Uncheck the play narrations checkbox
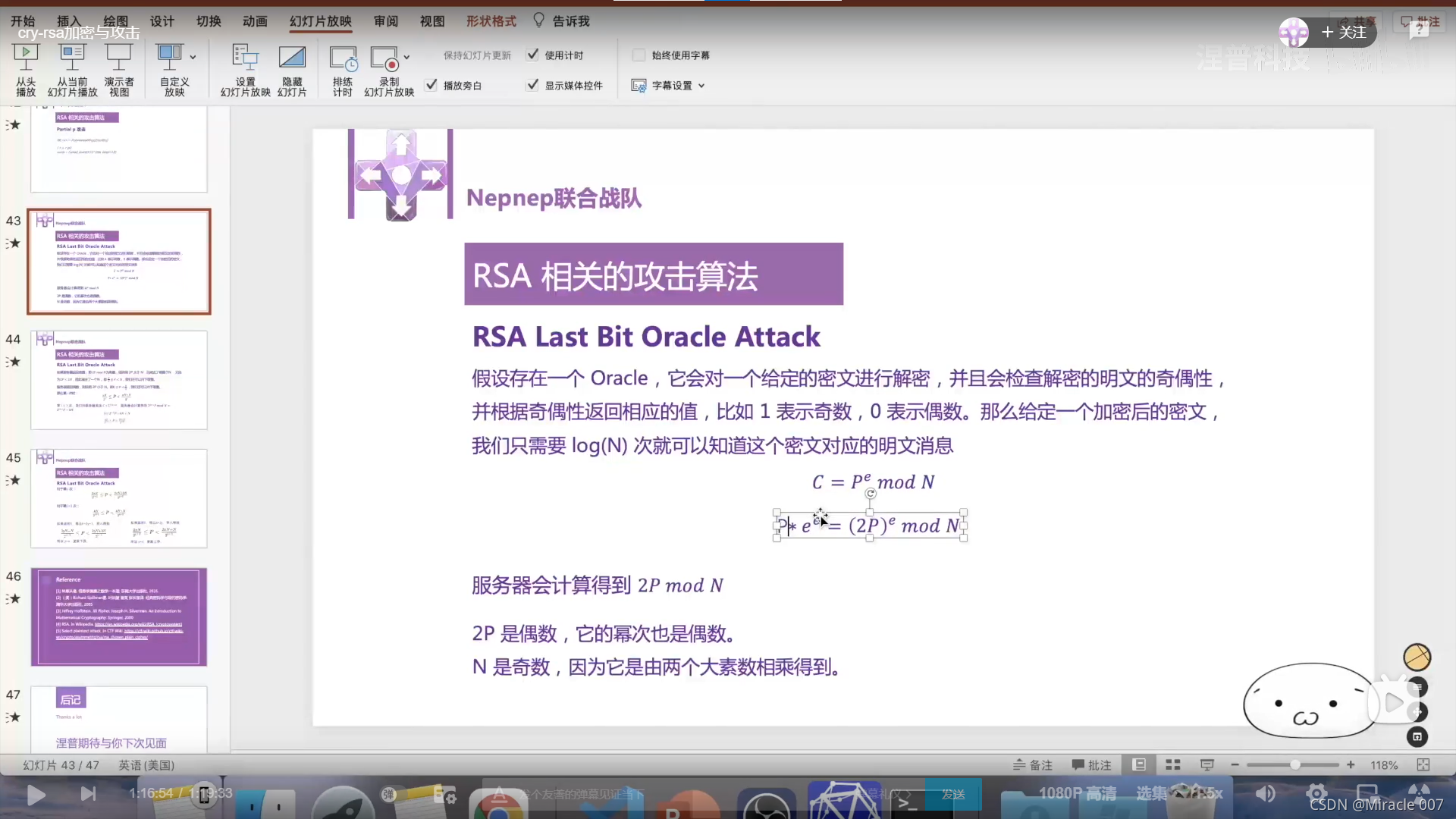 431,85
